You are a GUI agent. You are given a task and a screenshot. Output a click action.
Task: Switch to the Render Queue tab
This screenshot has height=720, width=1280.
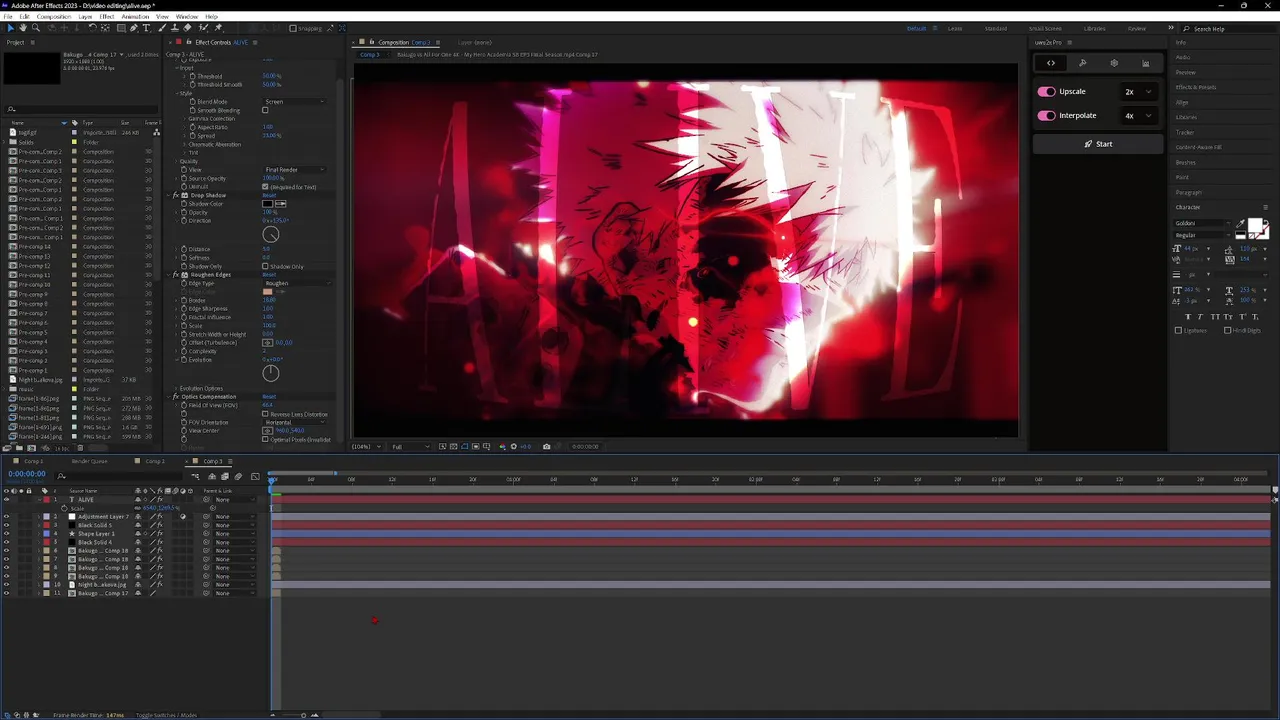(x=90, y=461)
